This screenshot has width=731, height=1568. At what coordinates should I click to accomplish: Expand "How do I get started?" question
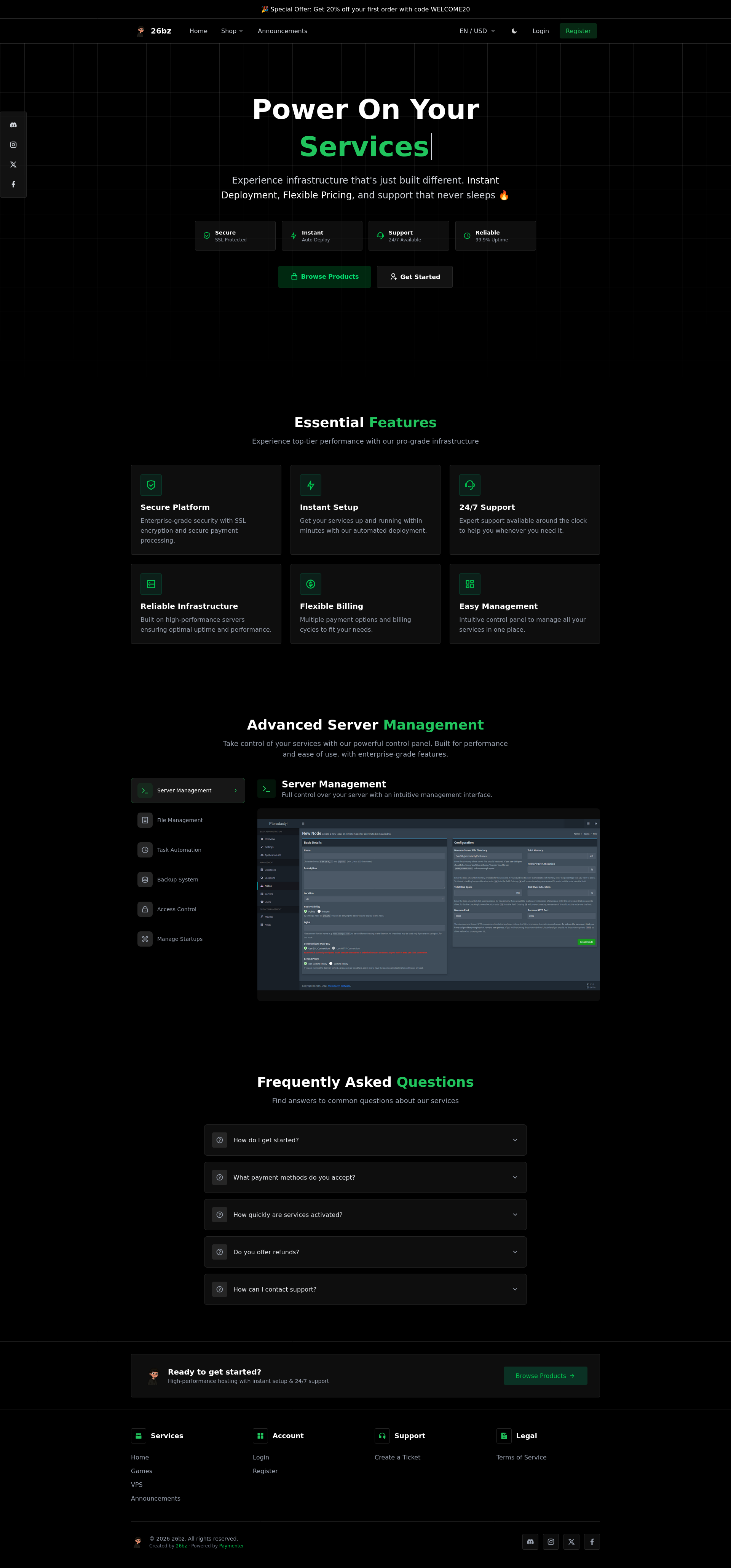tap(365, 1140)
